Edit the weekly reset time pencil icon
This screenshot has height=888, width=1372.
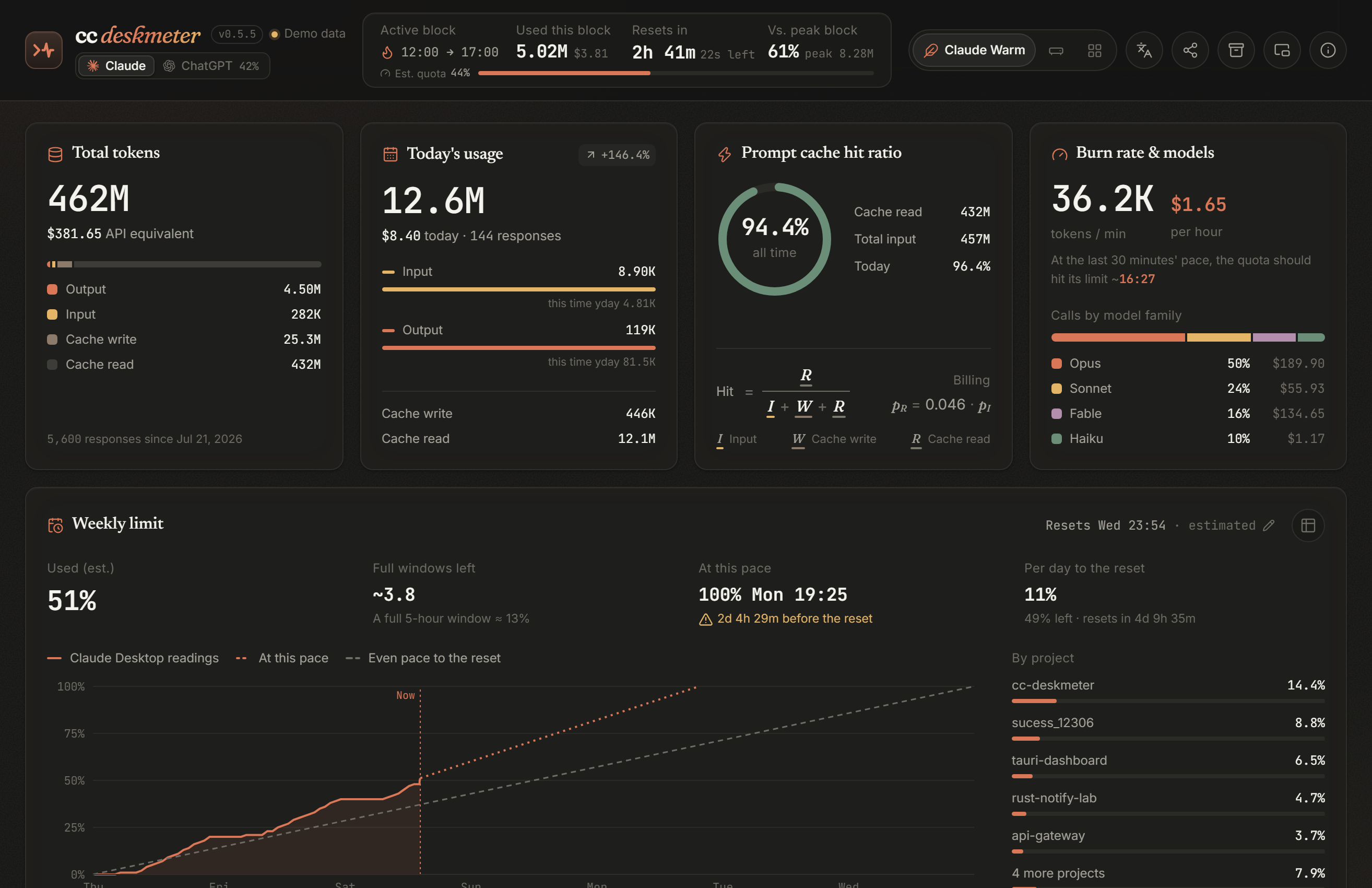tap(1269, 525)
